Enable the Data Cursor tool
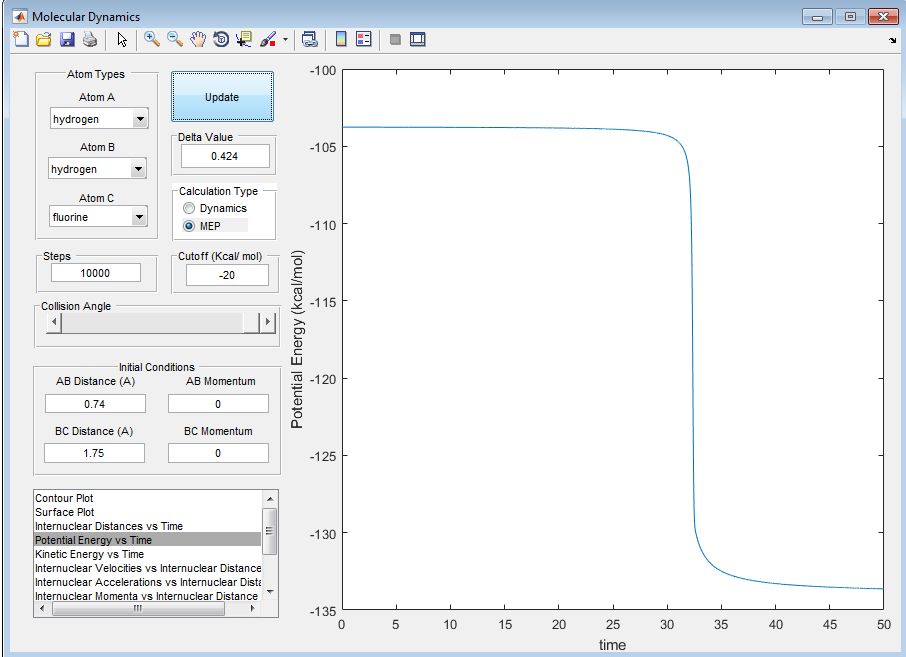The image size is (906, 657). 244,40
